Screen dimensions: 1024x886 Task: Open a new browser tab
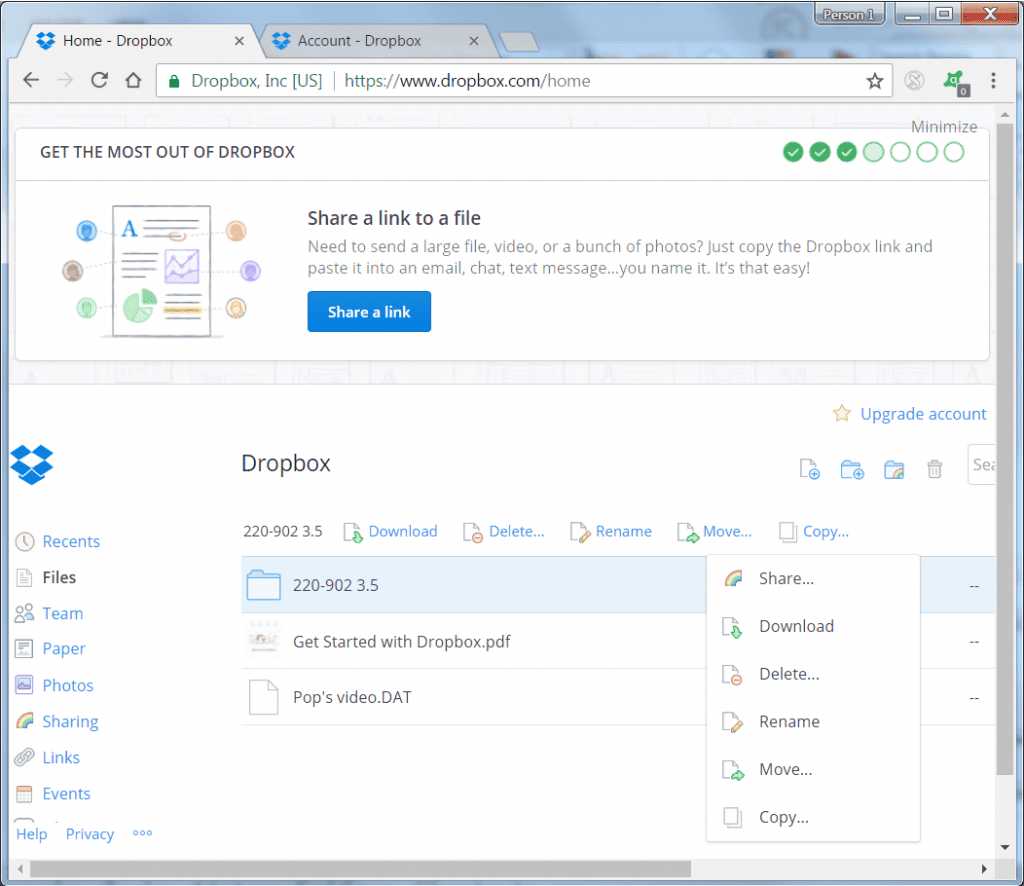519,42
